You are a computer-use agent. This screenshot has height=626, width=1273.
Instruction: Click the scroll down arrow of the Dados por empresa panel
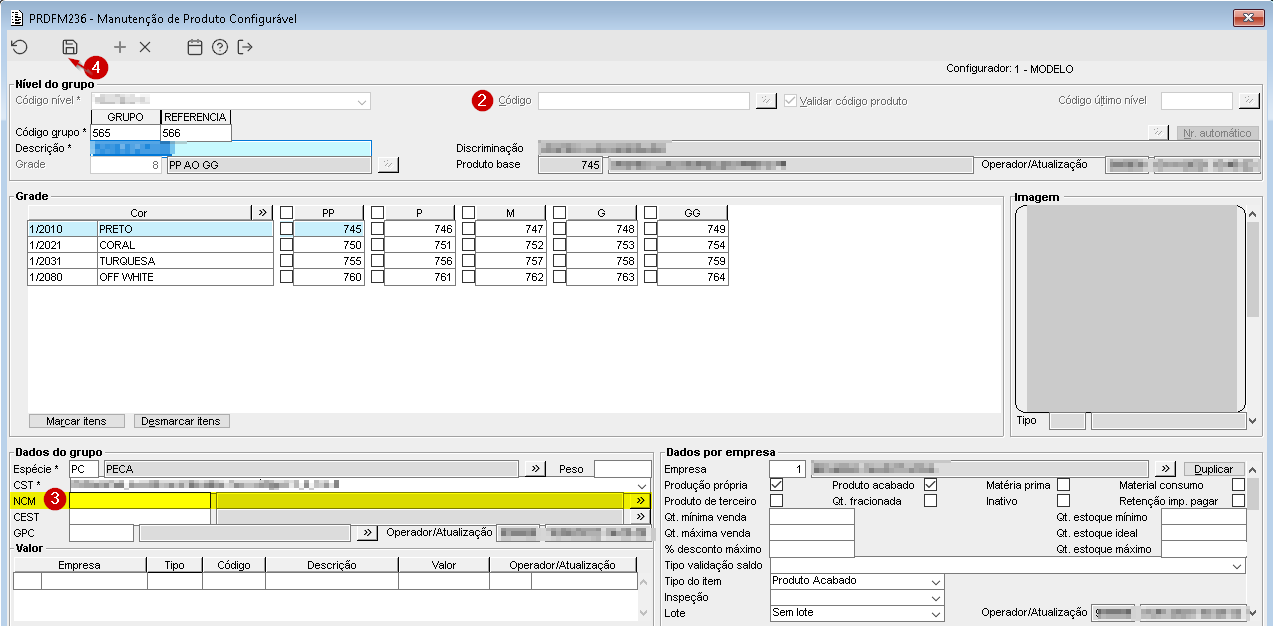tap(1254, 612)
